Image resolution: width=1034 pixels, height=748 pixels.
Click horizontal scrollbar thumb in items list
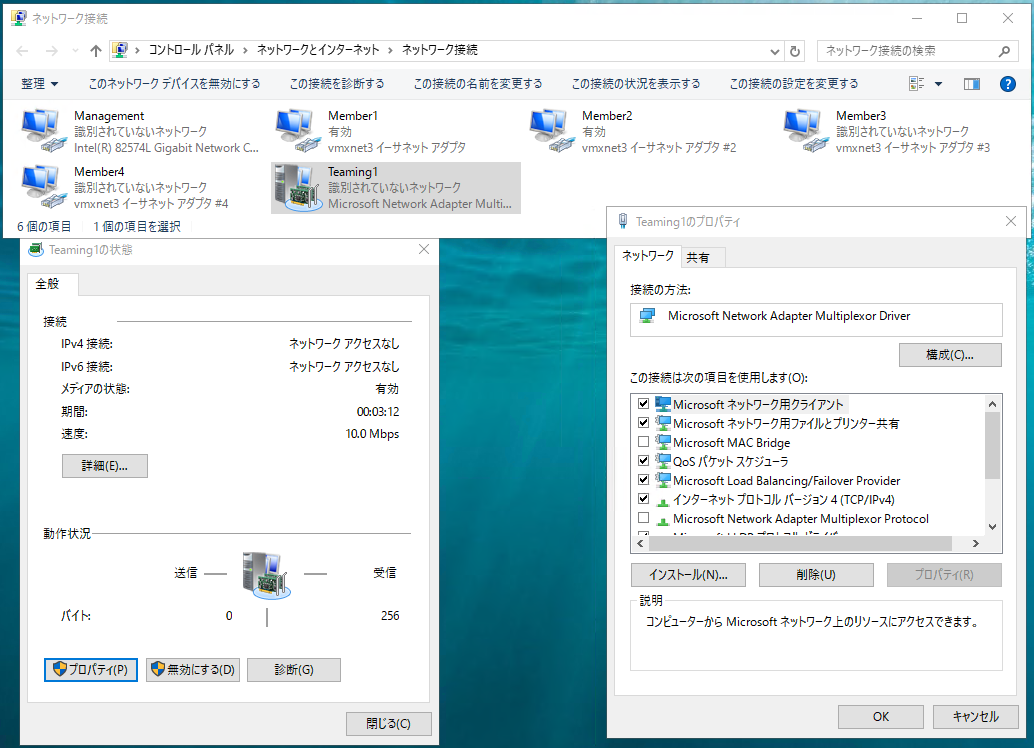tap(800, 544)
